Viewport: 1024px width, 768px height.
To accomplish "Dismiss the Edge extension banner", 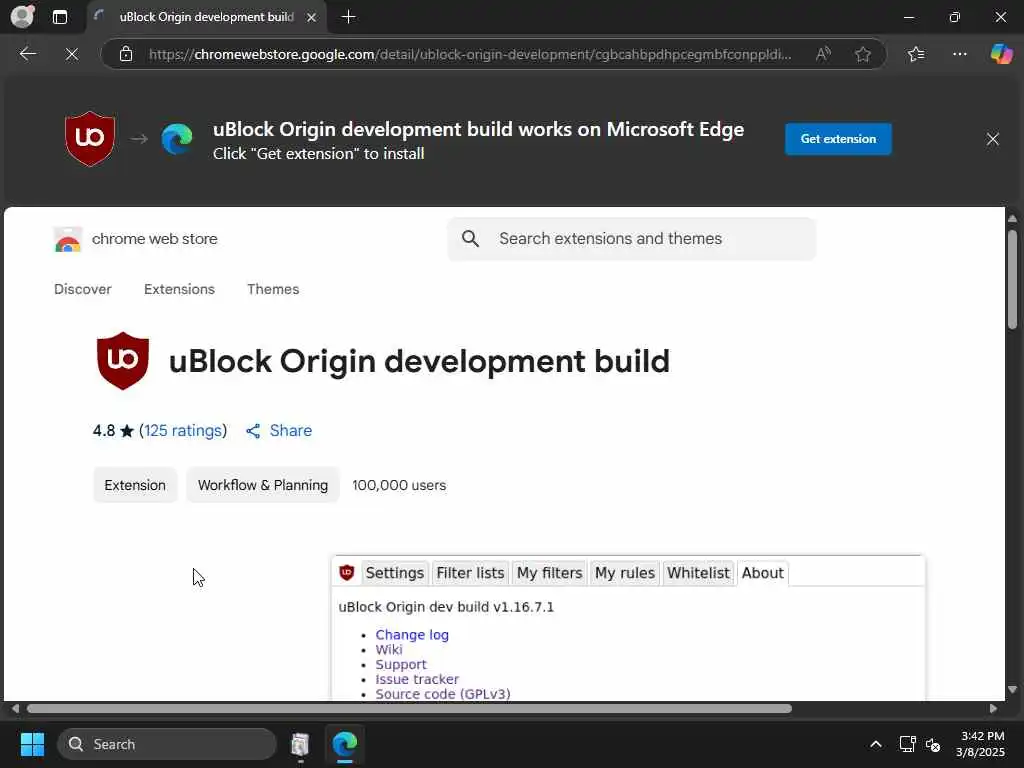I will click(x=993, y=138).
